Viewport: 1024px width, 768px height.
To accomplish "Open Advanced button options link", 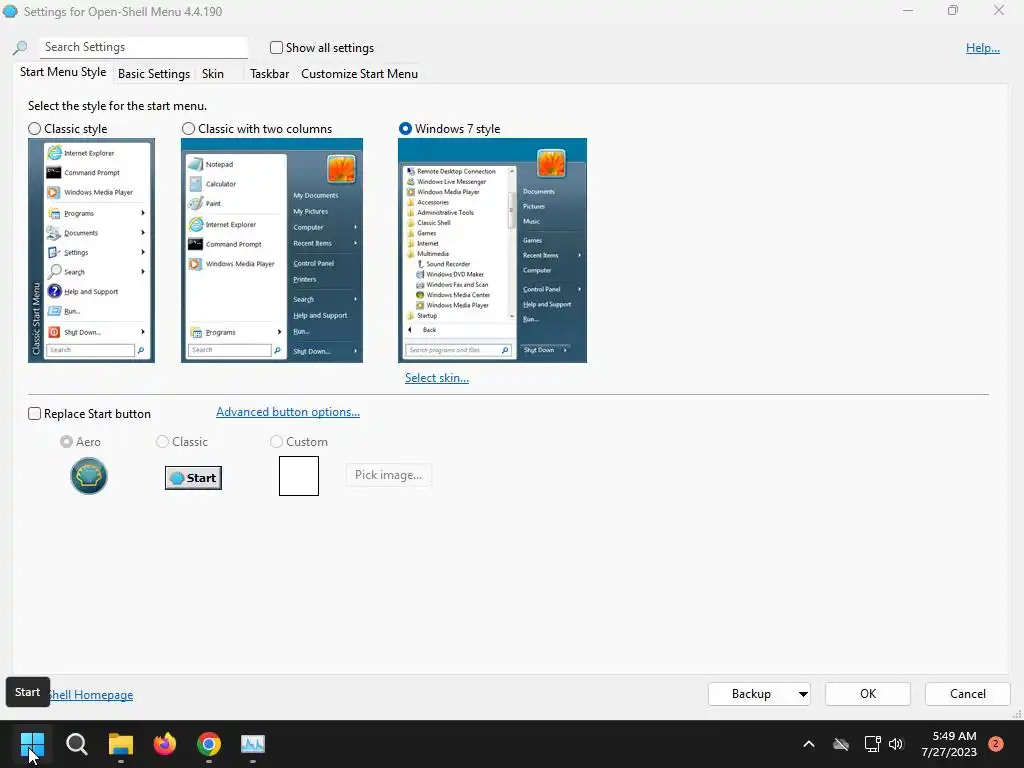I will pyautogui.click(x=288, y=411).
